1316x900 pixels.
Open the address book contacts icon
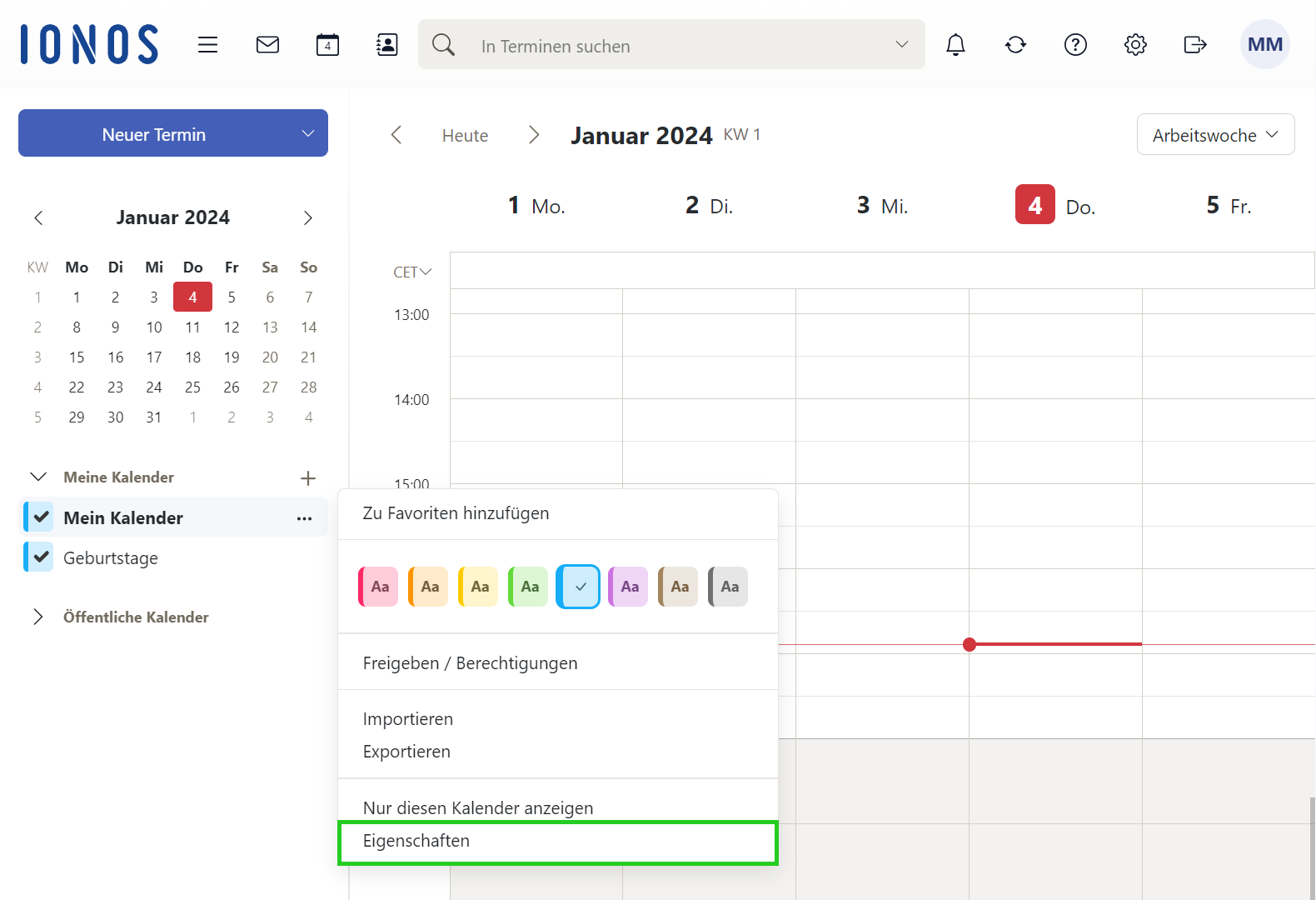point(387,45)
